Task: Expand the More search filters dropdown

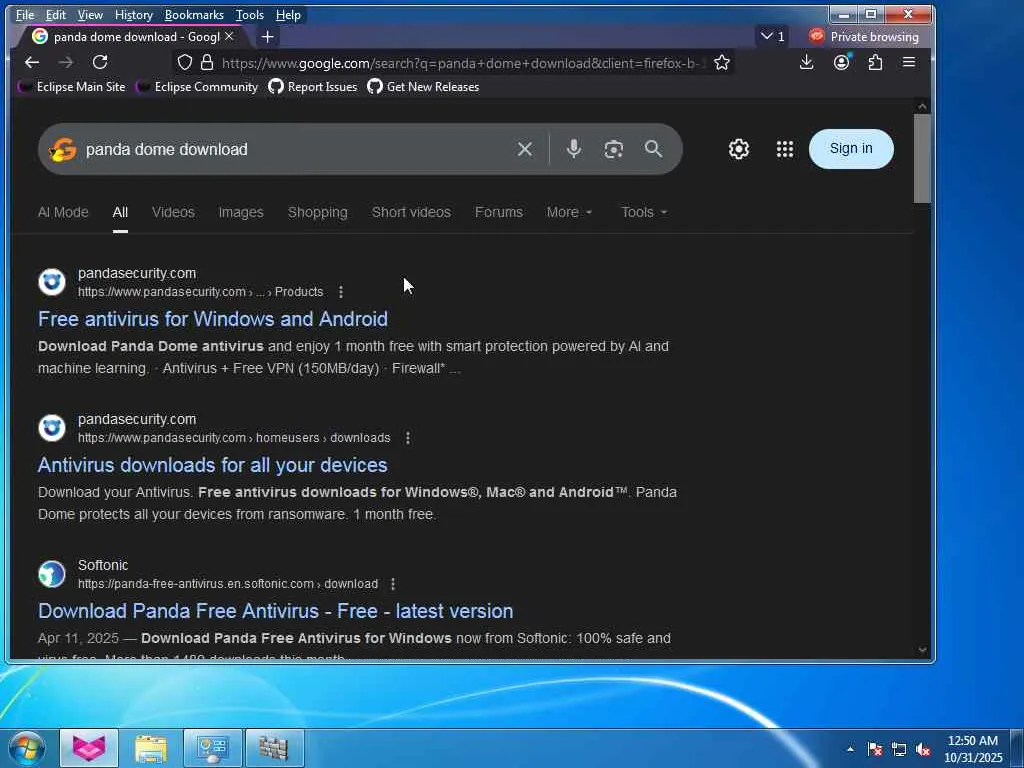Action: coord(569,212)
